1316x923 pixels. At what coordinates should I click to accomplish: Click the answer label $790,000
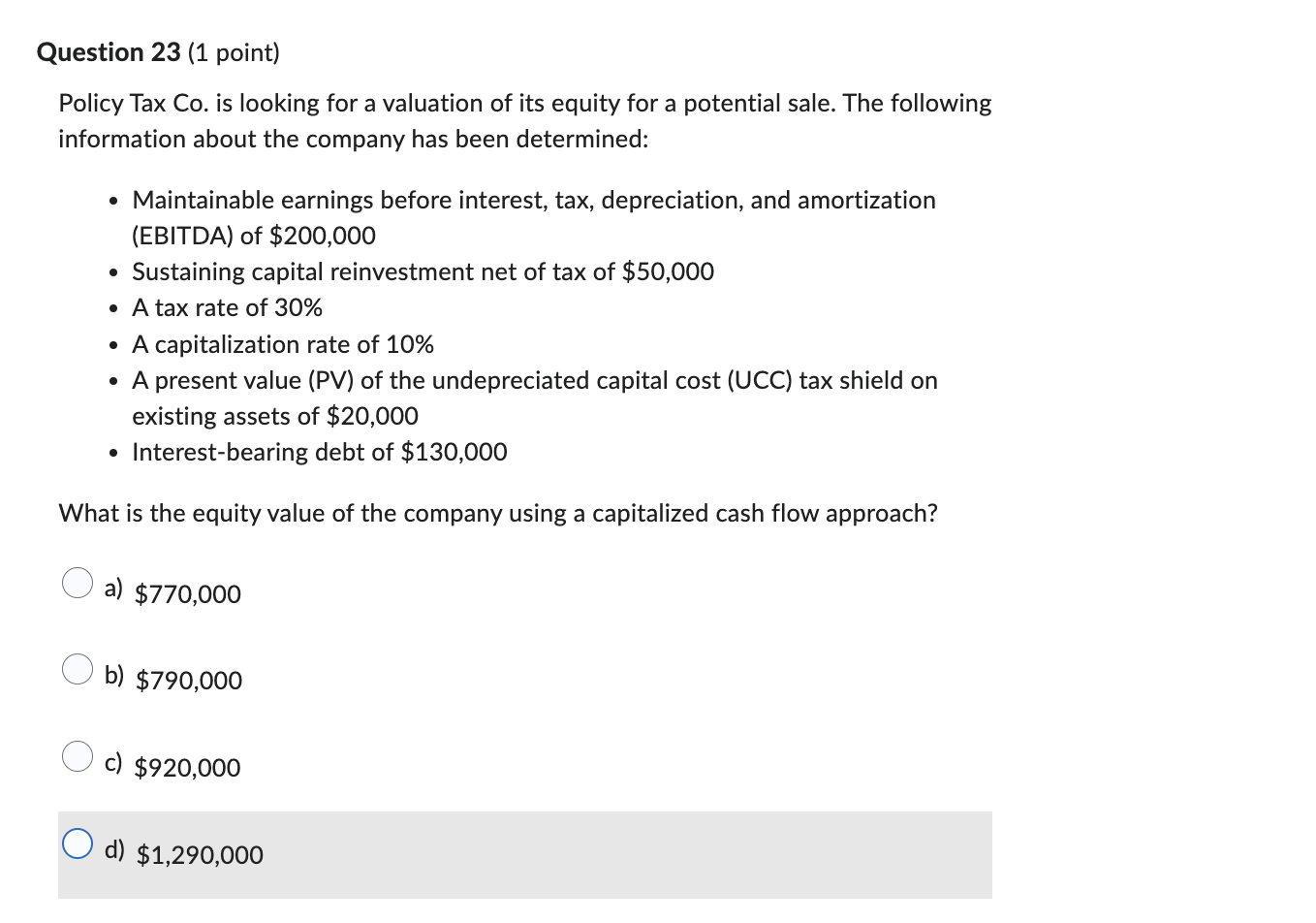189,681
